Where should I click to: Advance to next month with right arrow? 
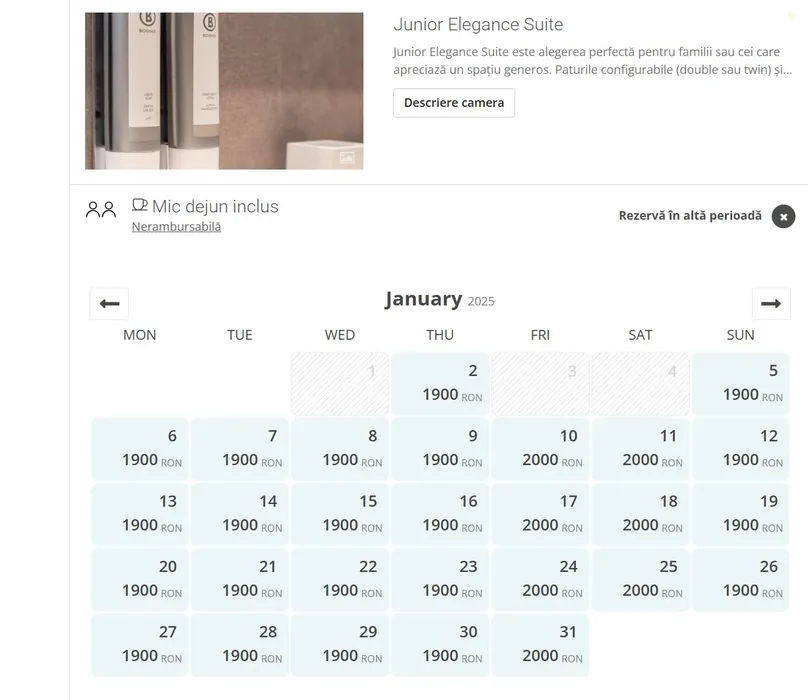click(770, 303)
